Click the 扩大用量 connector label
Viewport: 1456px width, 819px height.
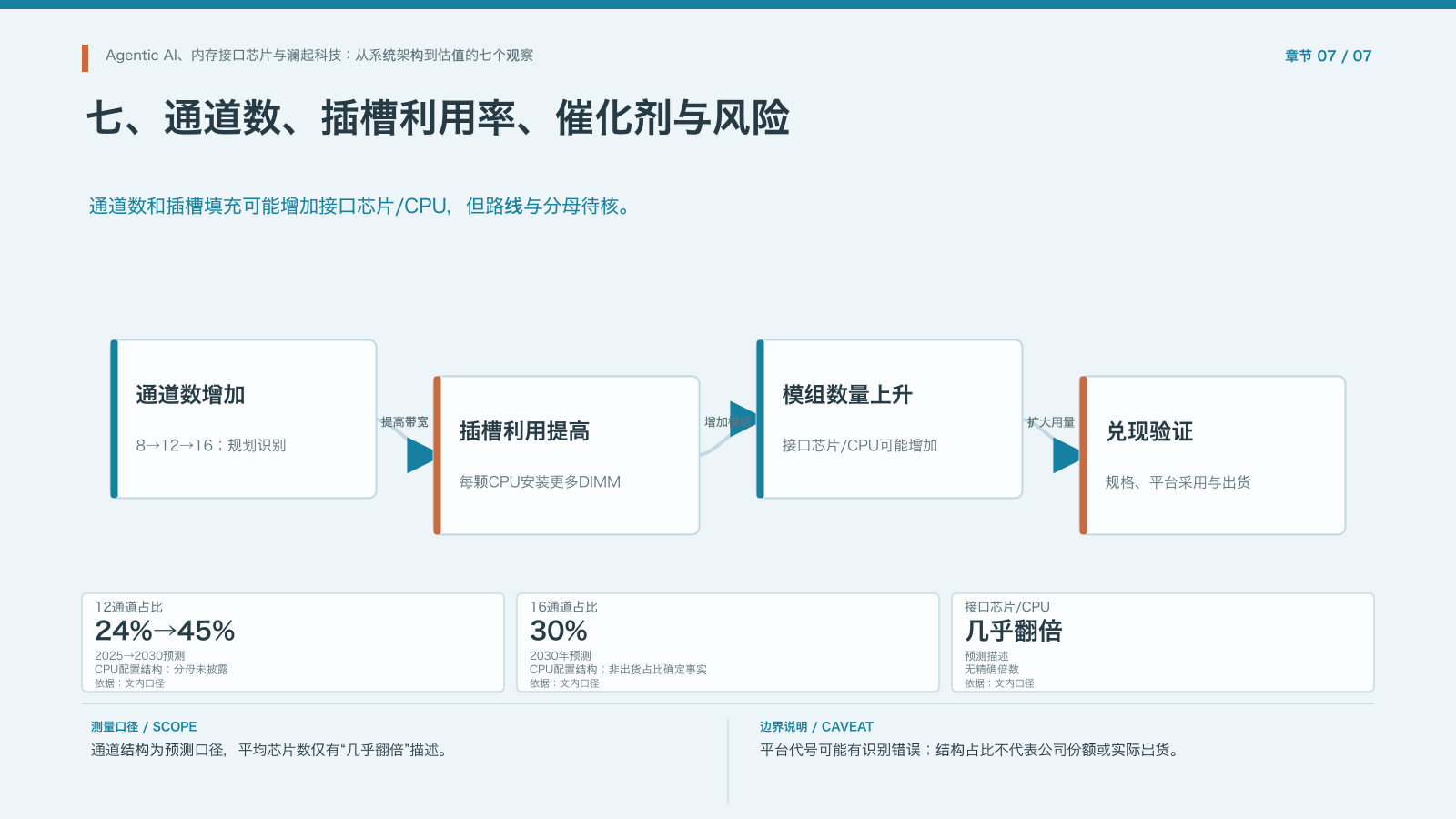coord(1050,422)
